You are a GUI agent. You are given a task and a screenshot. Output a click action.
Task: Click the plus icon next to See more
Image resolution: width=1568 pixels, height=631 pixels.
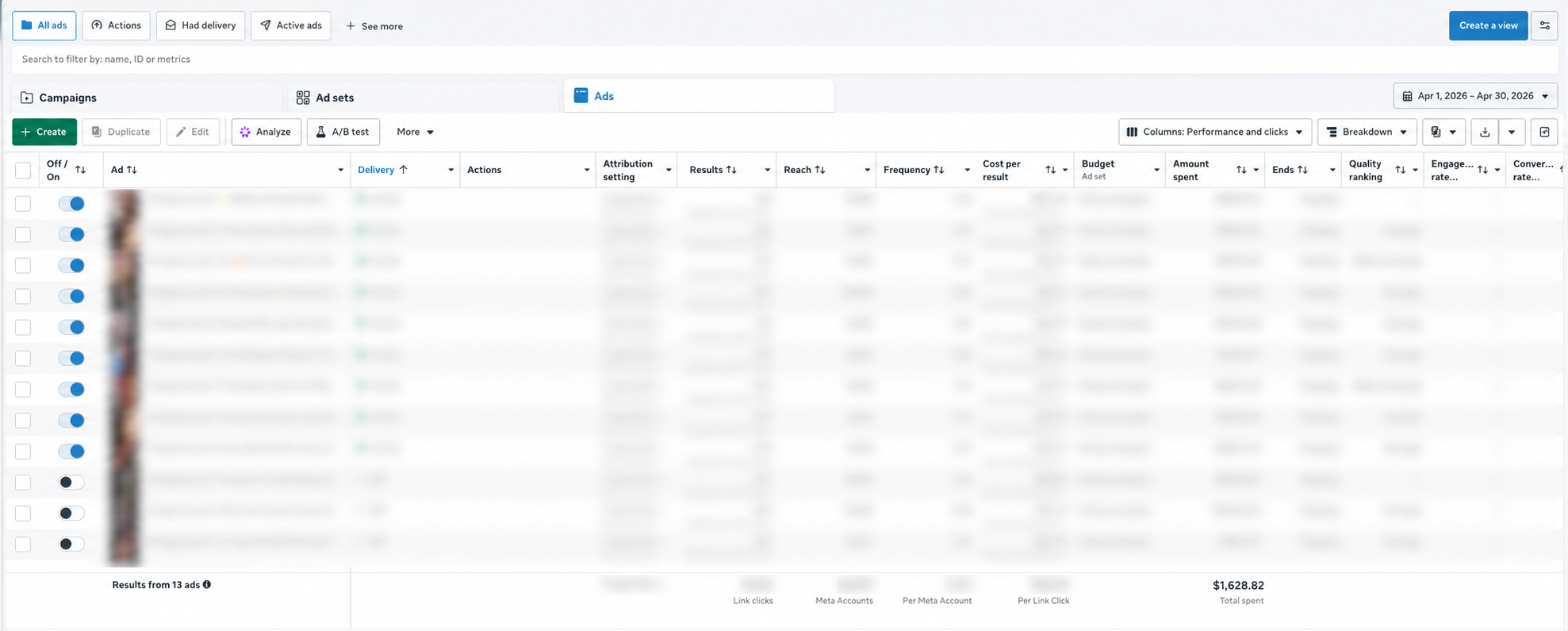351,26
